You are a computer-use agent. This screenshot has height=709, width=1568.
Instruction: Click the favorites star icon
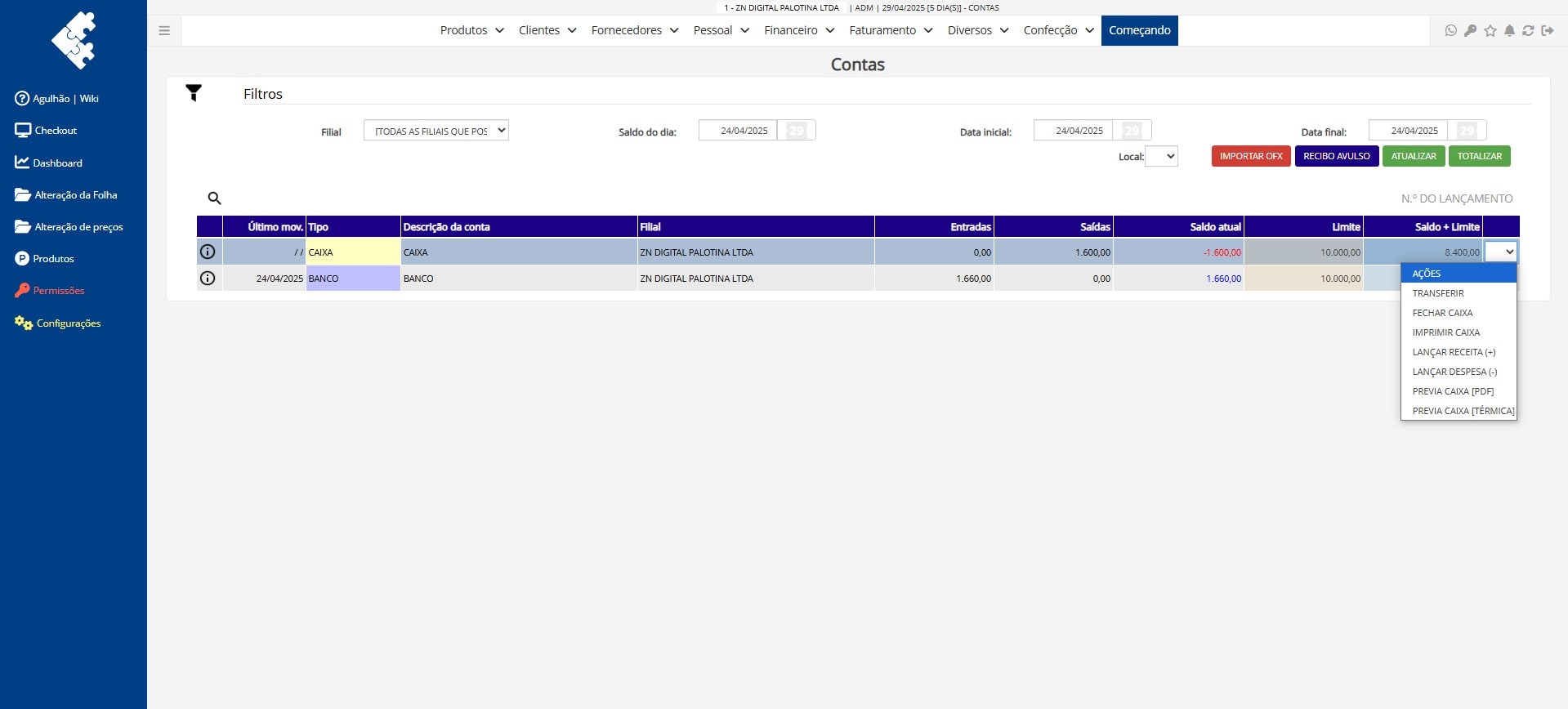pos(1490,30)
